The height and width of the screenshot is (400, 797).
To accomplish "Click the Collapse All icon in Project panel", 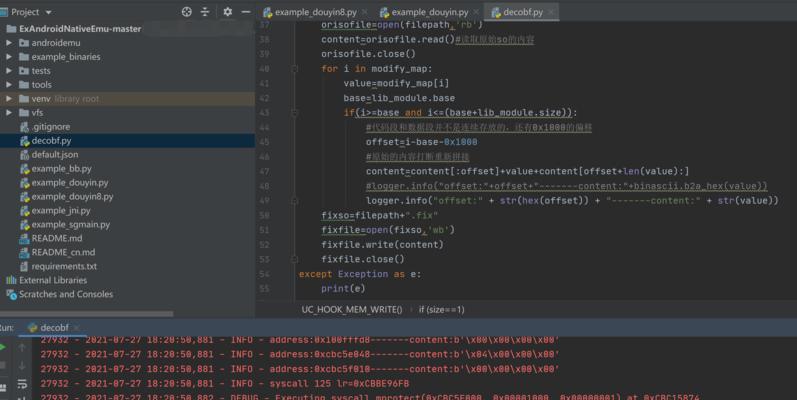I will pyautogui.click(x=205, y=12).
